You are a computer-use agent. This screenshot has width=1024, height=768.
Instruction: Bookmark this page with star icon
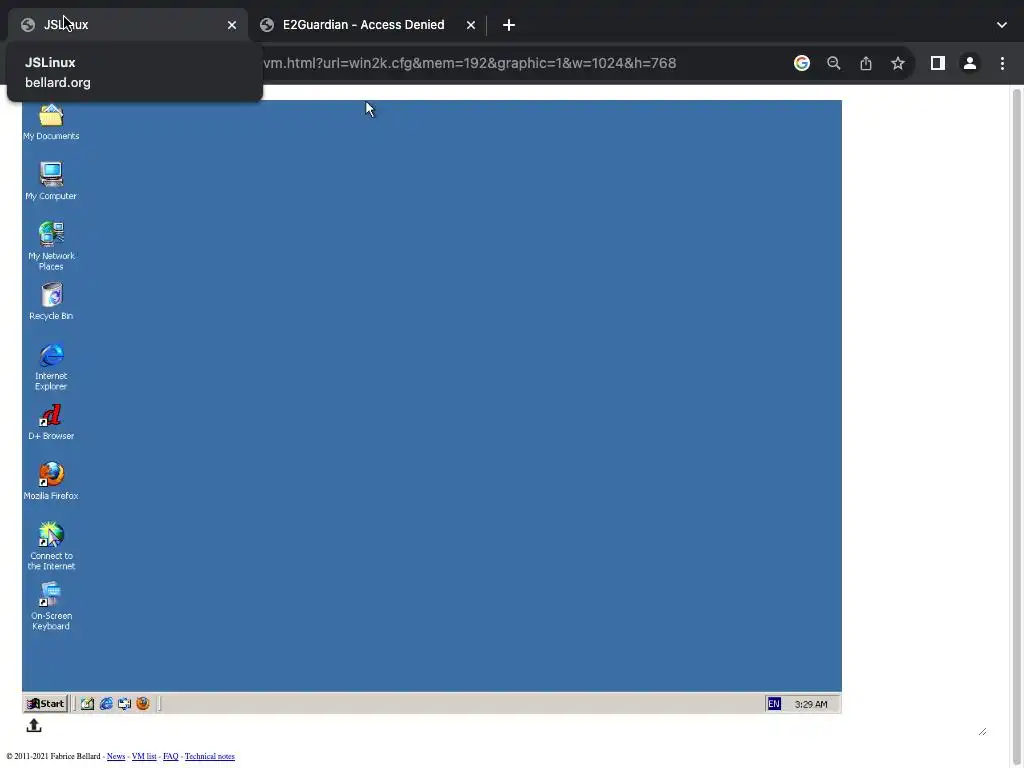click(898, 63)
